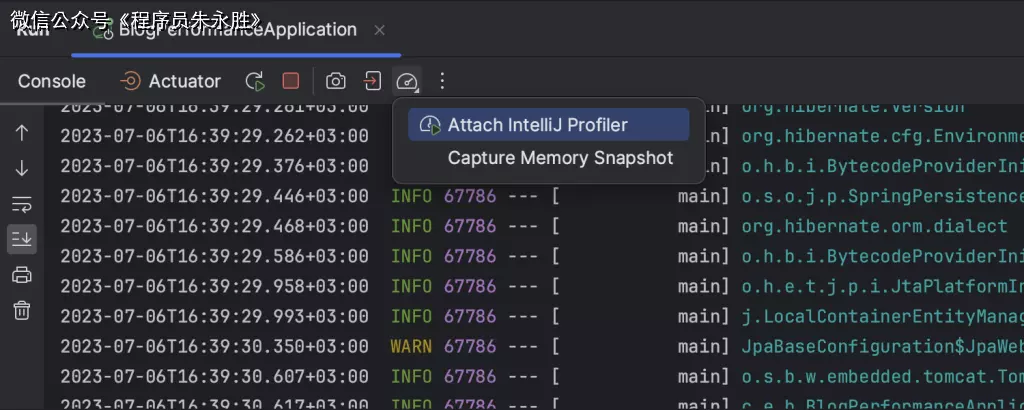
Task: Select Attach IntelliJ Profiler
Action: tap(537, 125)
